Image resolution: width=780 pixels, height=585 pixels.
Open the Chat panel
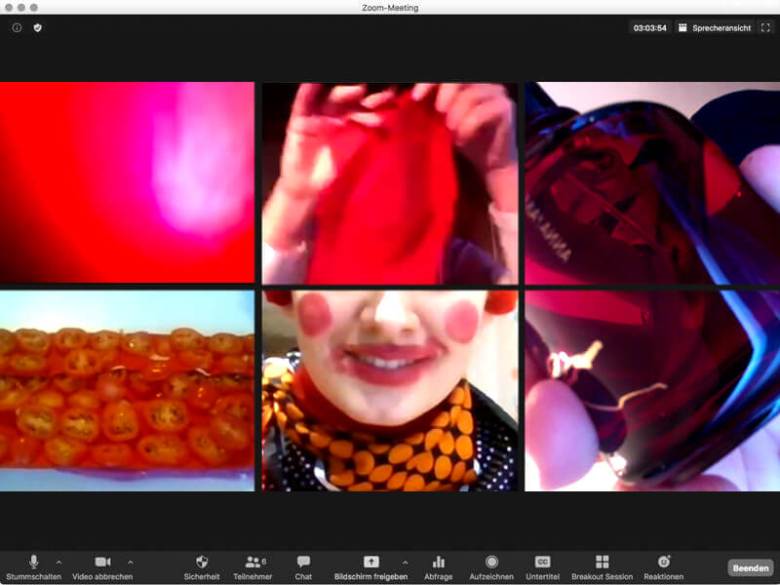303,567
